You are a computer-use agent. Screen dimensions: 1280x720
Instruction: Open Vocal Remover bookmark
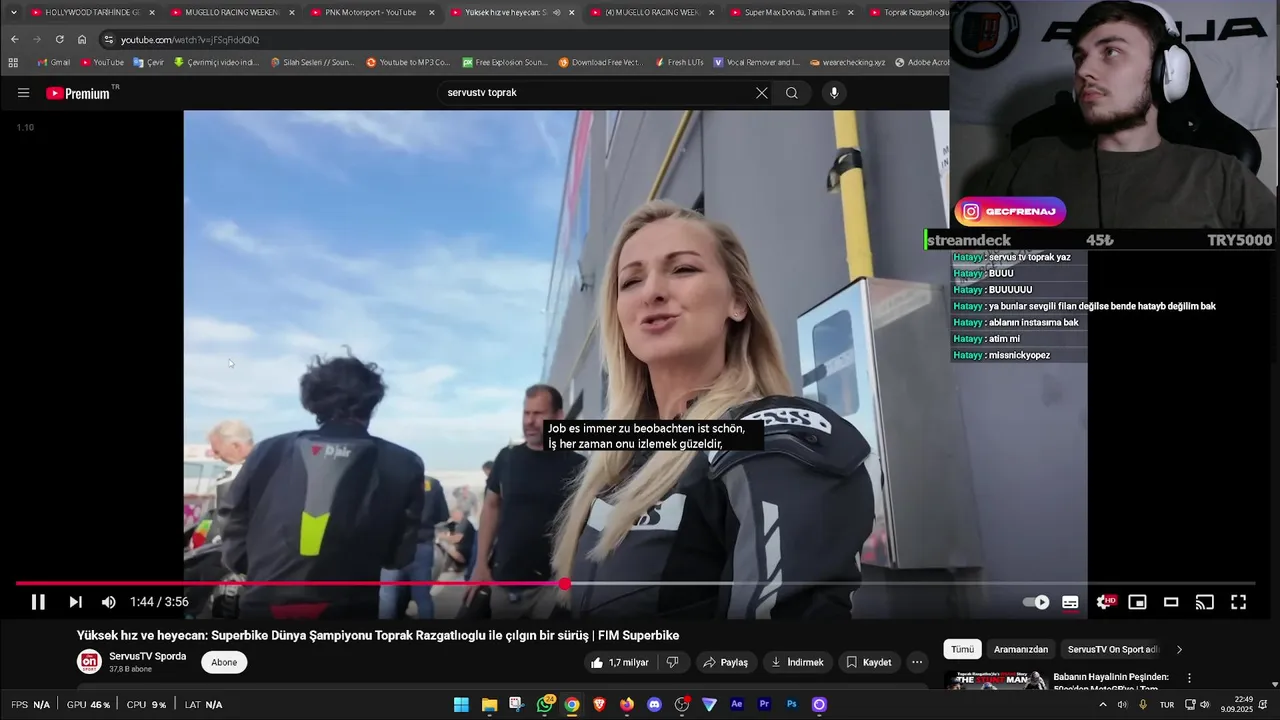coord(757,62)
